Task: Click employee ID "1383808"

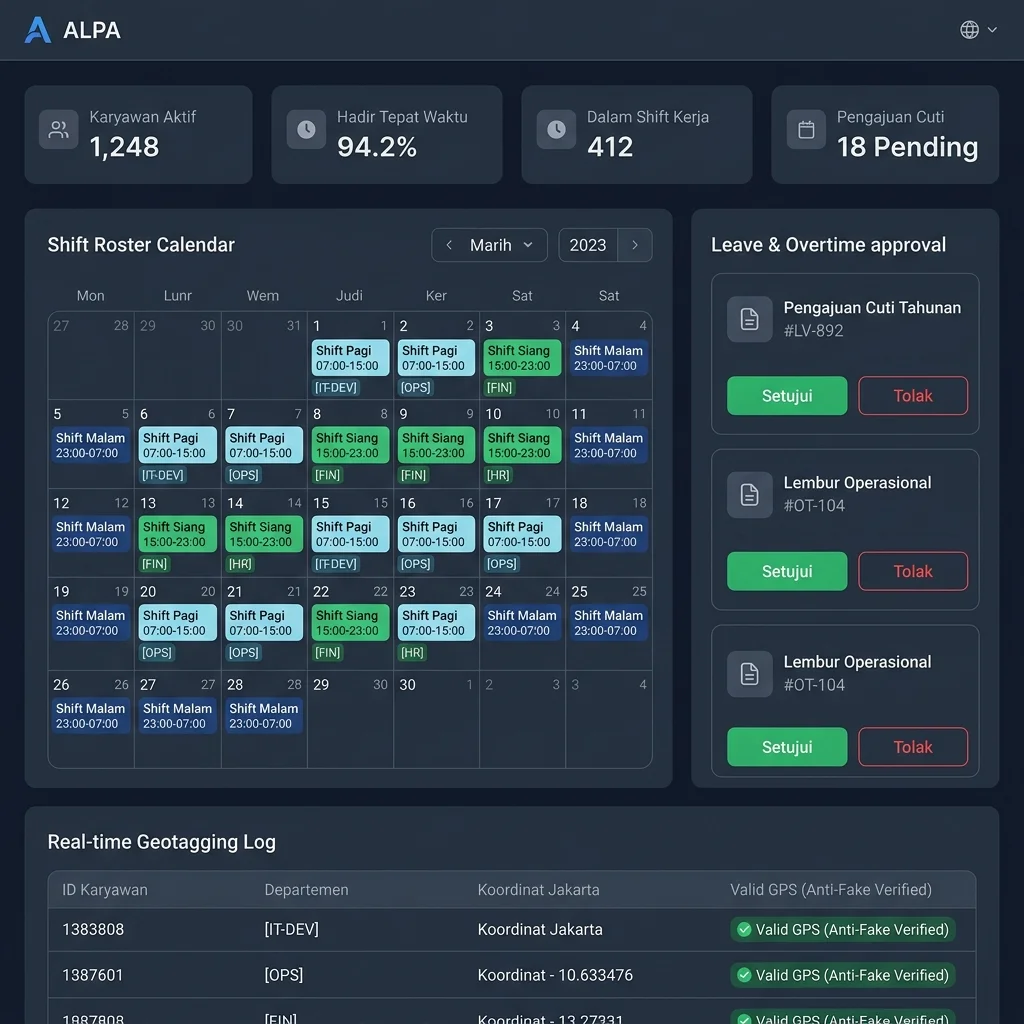Action: 93,929
